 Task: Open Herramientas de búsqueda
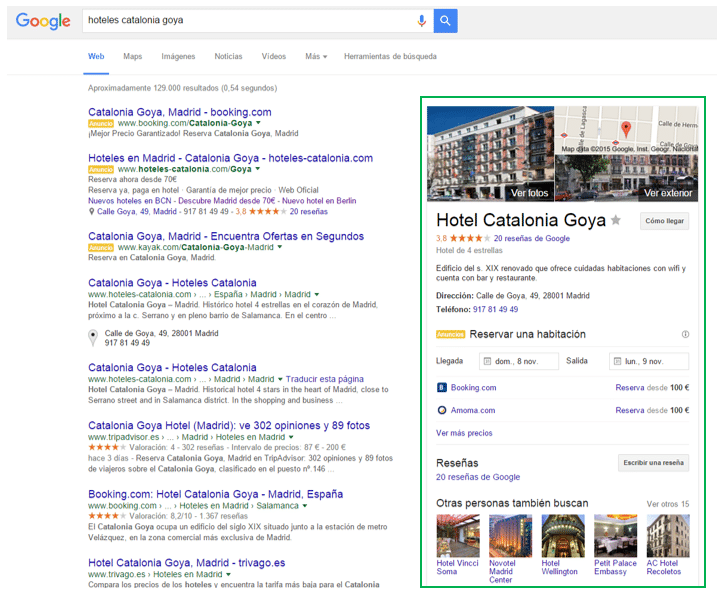390,57
